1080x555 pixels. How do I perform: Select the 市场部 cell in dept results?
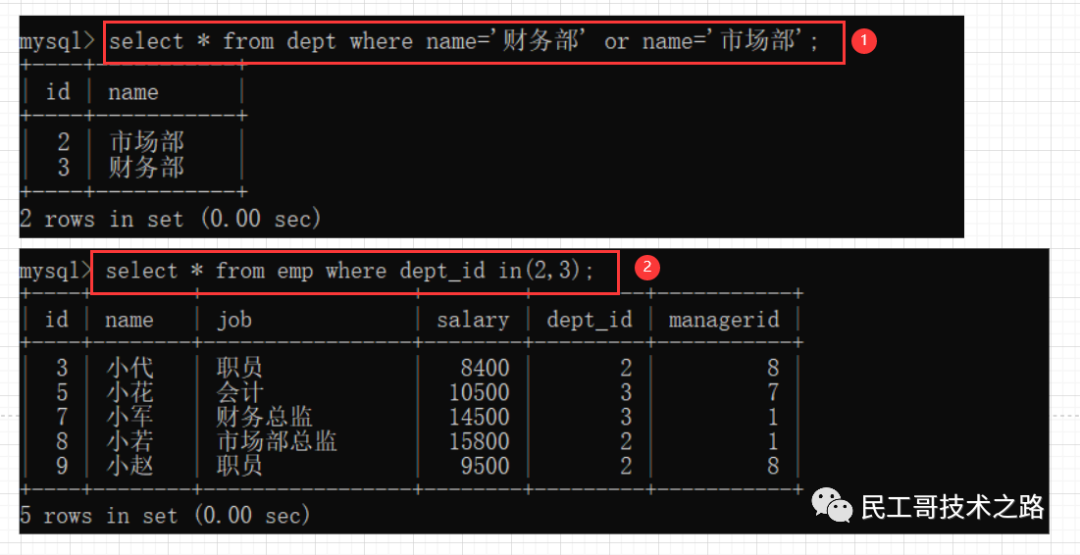pos(147,142)
